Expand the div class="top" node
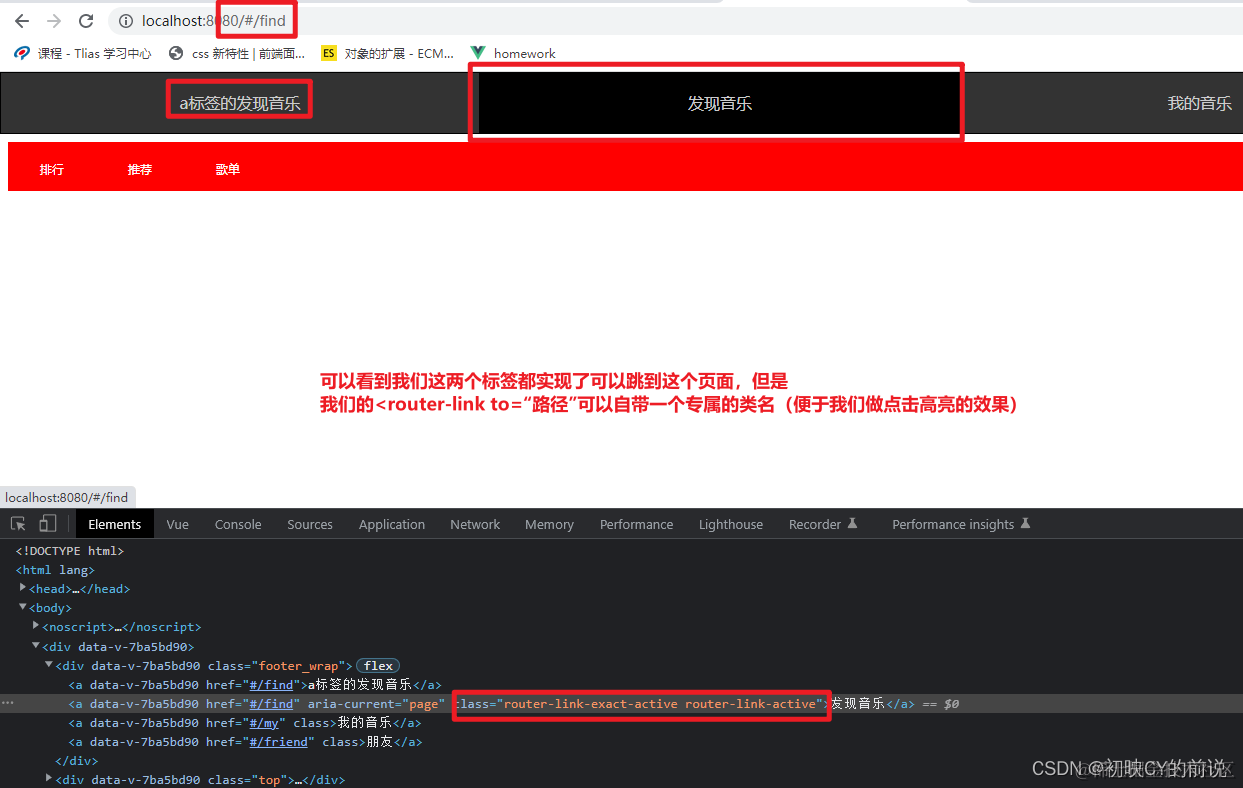This screenshot has height=788, width=1243. pos(49,779)
